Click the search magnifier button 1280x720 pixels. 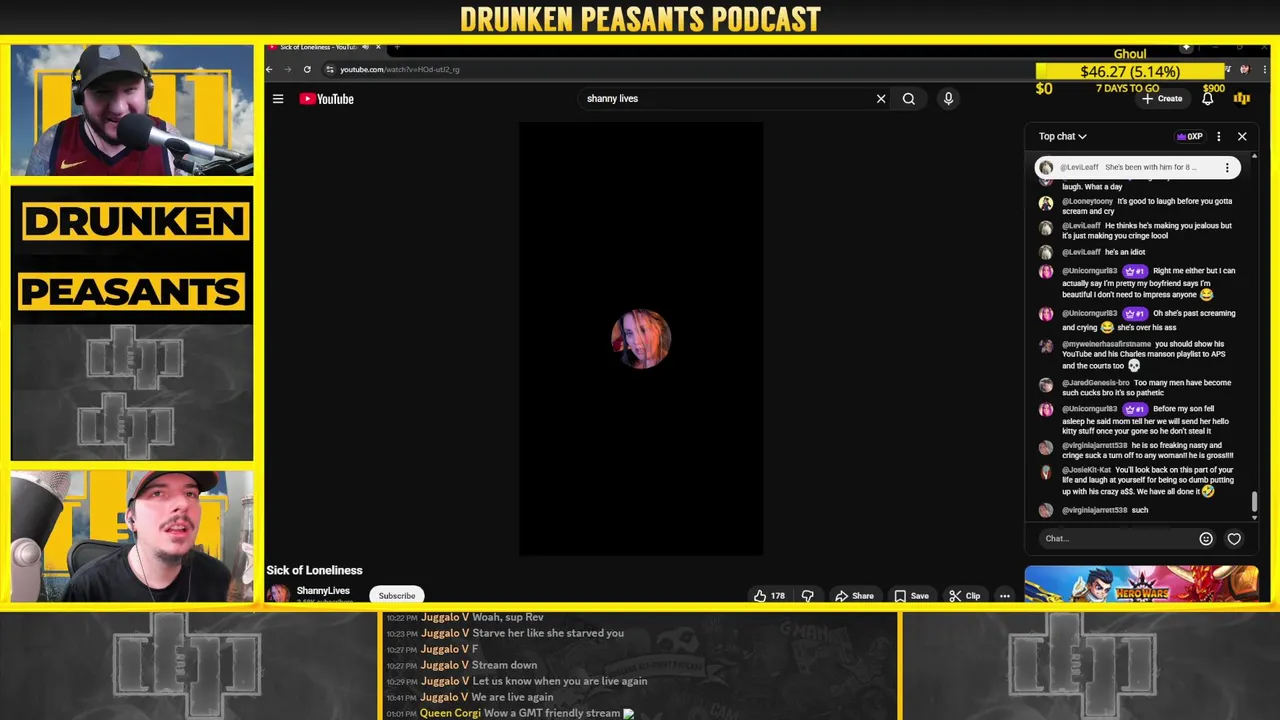(909, 99)
